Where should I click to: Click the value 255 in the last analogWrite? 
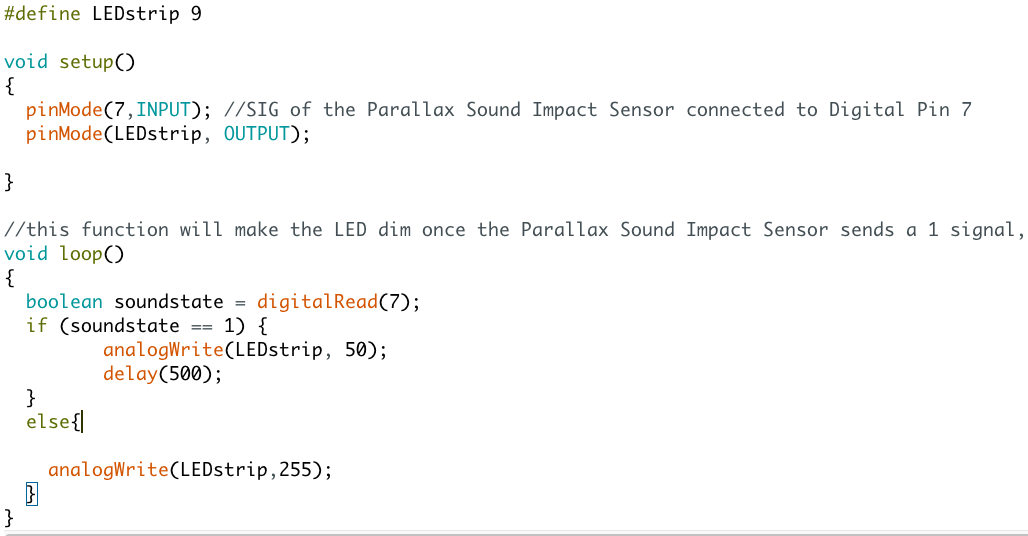(x=295, y=470)
